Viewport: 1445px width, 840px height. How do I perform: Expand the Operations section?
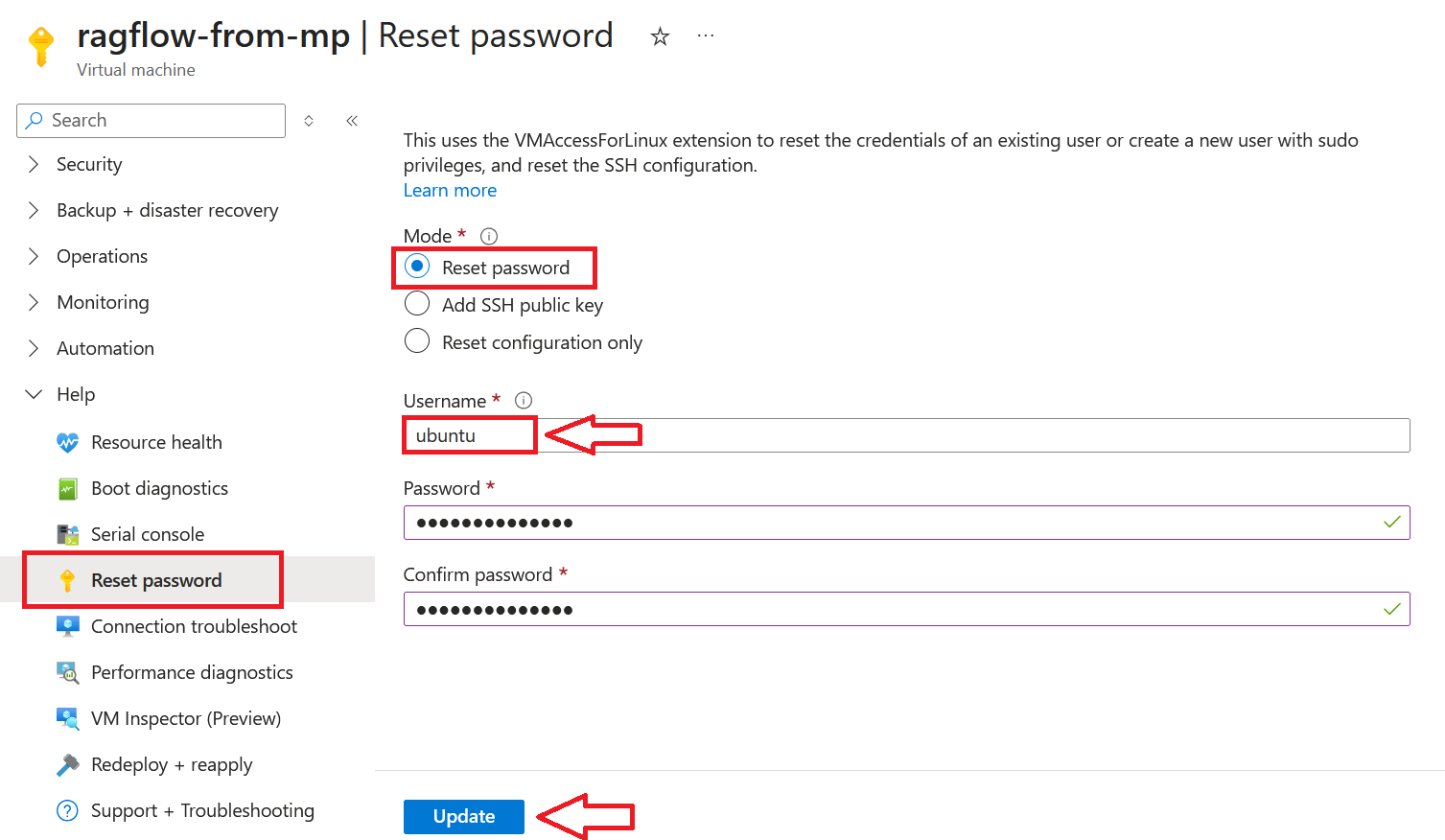[34, 256]
